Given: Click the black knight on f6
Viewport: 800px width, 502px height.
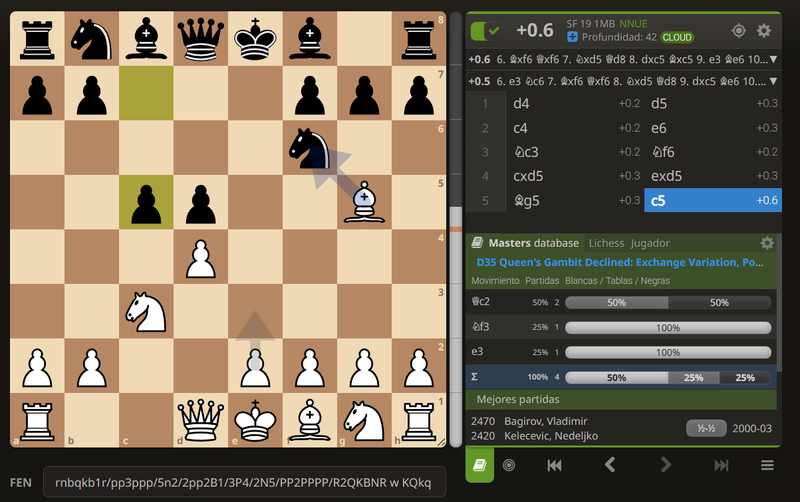Looking at the screenshot, I should coord(309,147).
